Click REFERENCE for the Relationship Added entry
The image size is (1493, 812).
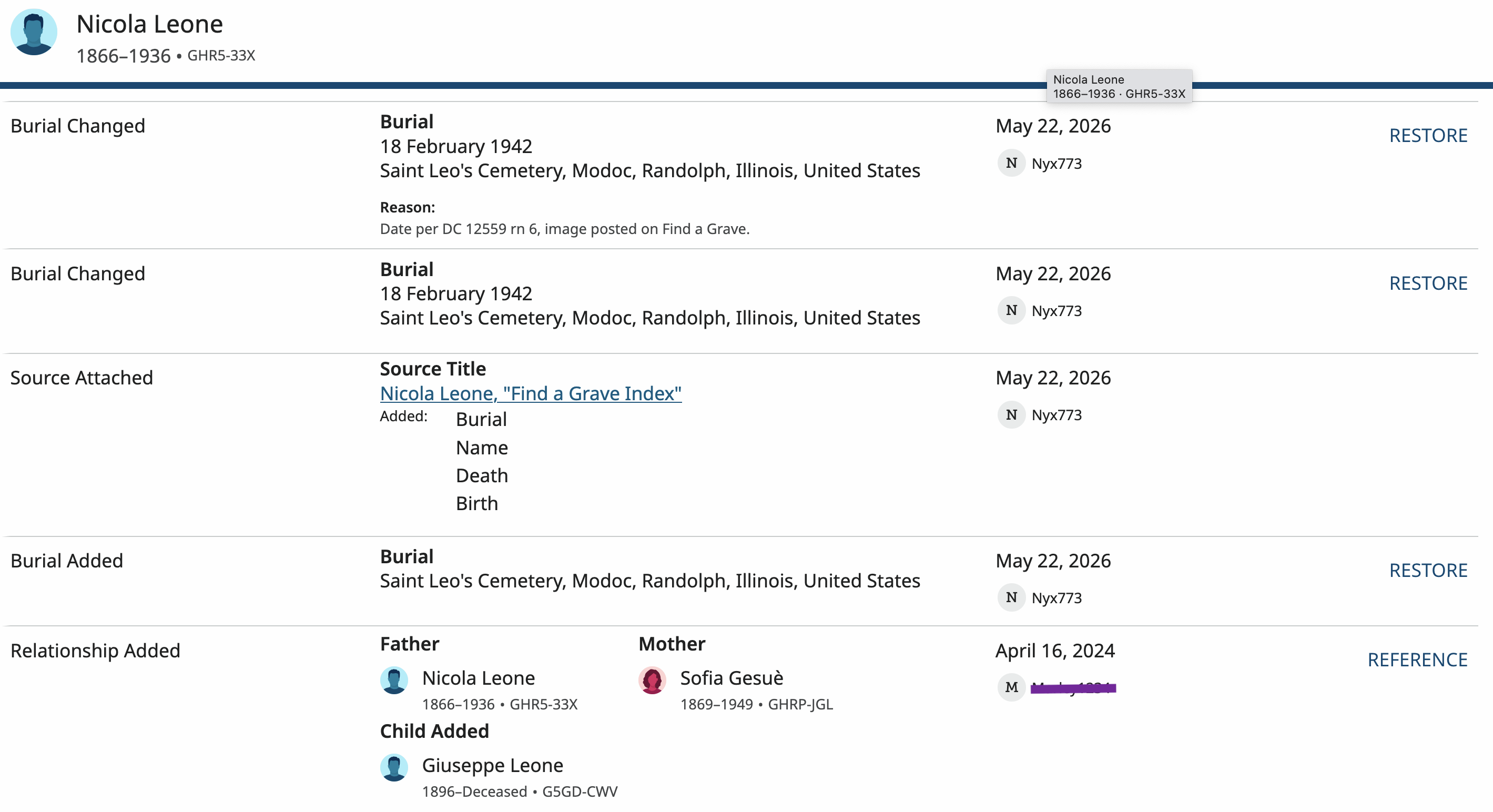(x=1417, y=659)
